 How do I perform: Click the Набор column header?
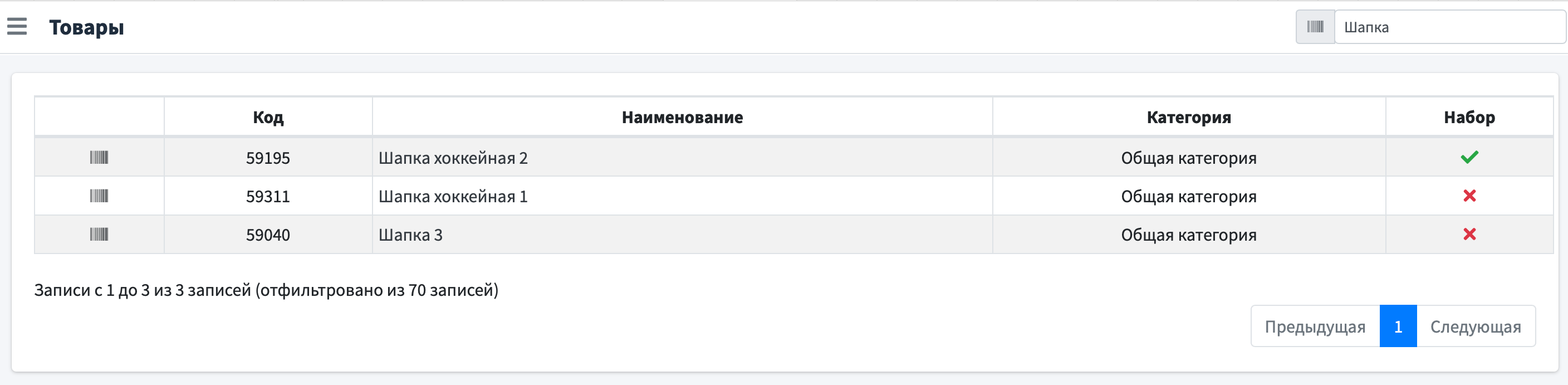(x=1469, y=117)
